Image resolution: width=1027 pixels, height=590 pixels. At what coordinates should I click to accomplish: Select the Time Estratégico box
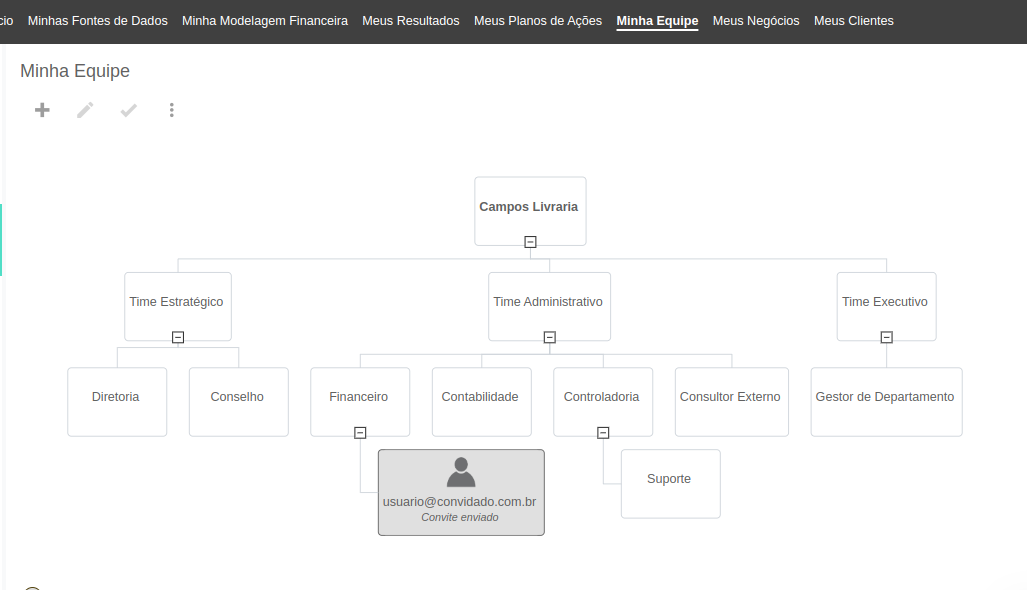point(178,306)
